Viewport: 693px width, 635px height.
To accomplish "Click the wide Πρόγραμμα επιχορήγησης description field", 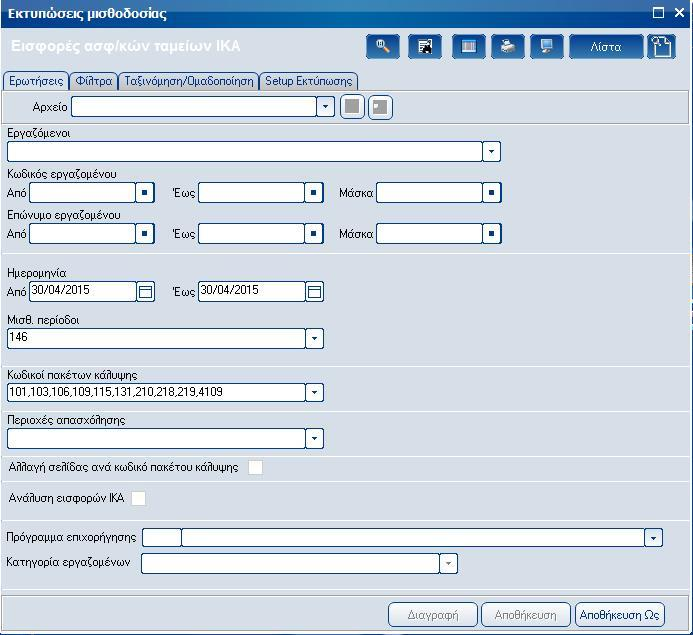I will pyautogui.click(x=413, y=538).
